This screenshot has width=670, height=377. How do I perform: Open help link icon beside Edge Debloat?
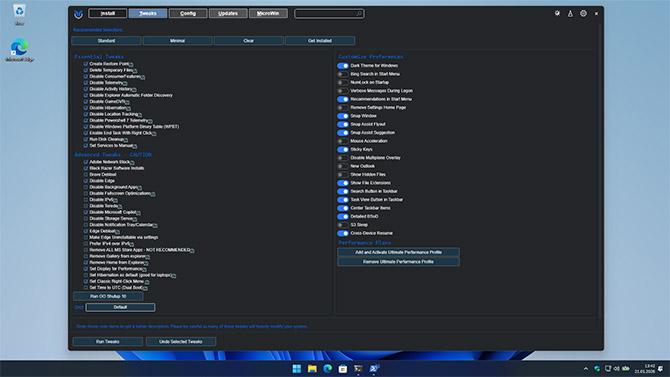pos(118,232)
